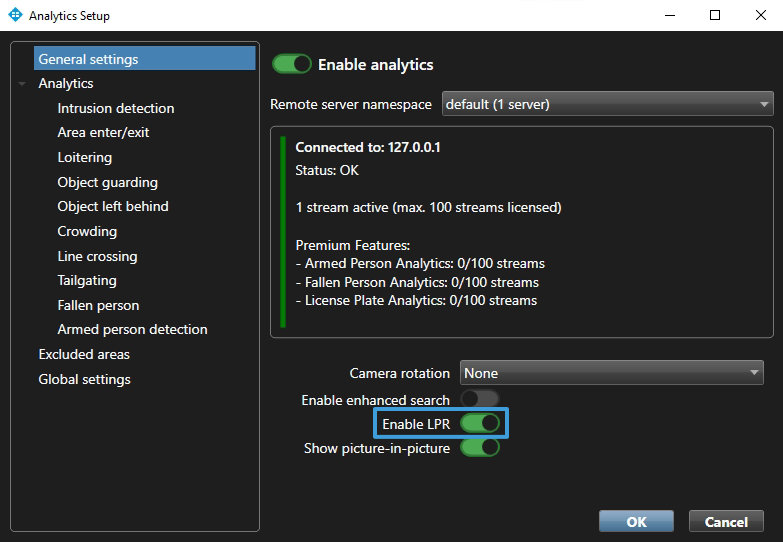Click the Analytics Setup app icon
Screen dimensions: 783x542
pyautogui.click(x=15, y=15)
